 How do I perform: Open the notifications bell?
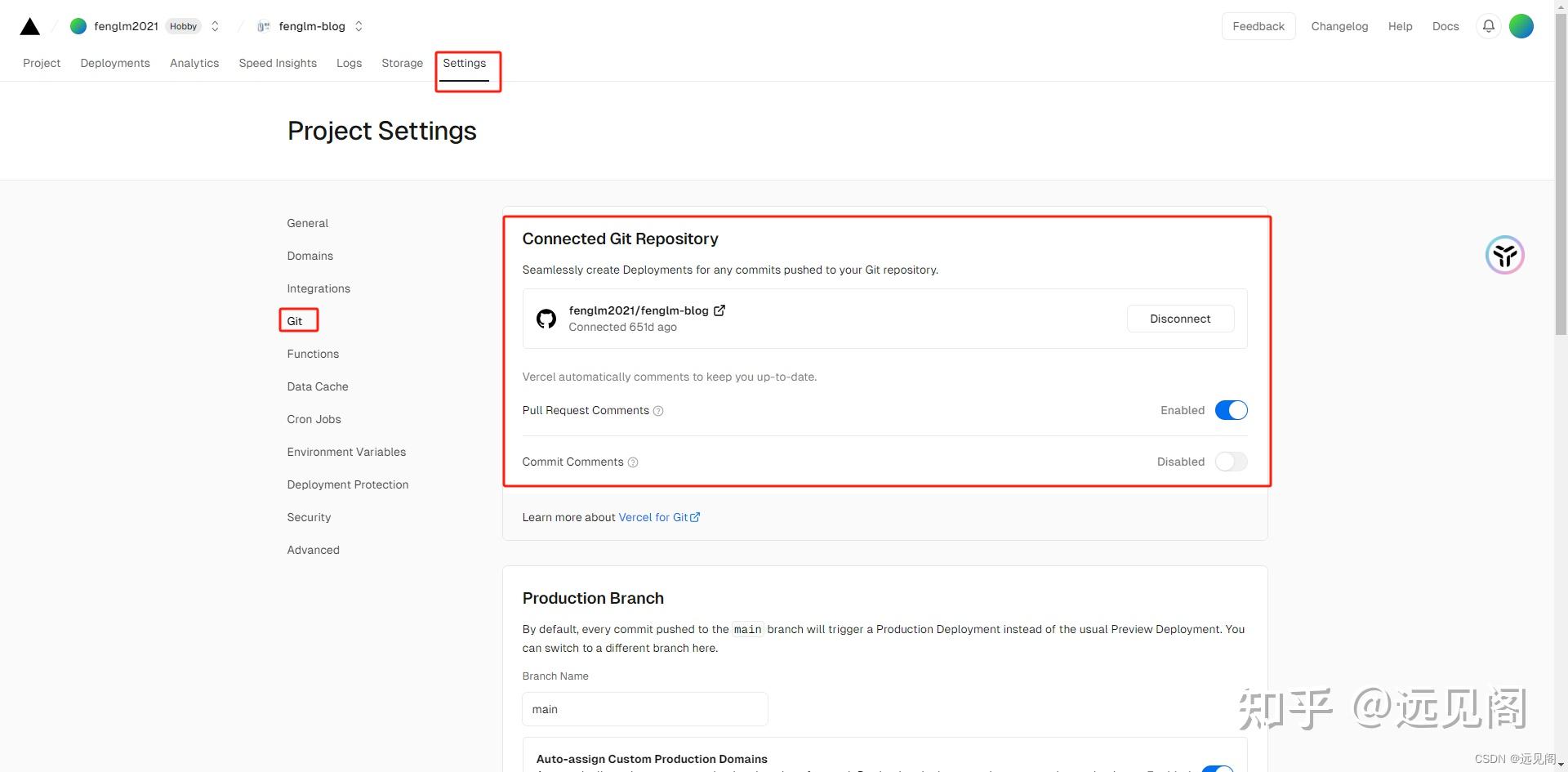(x=1489, y=26)
